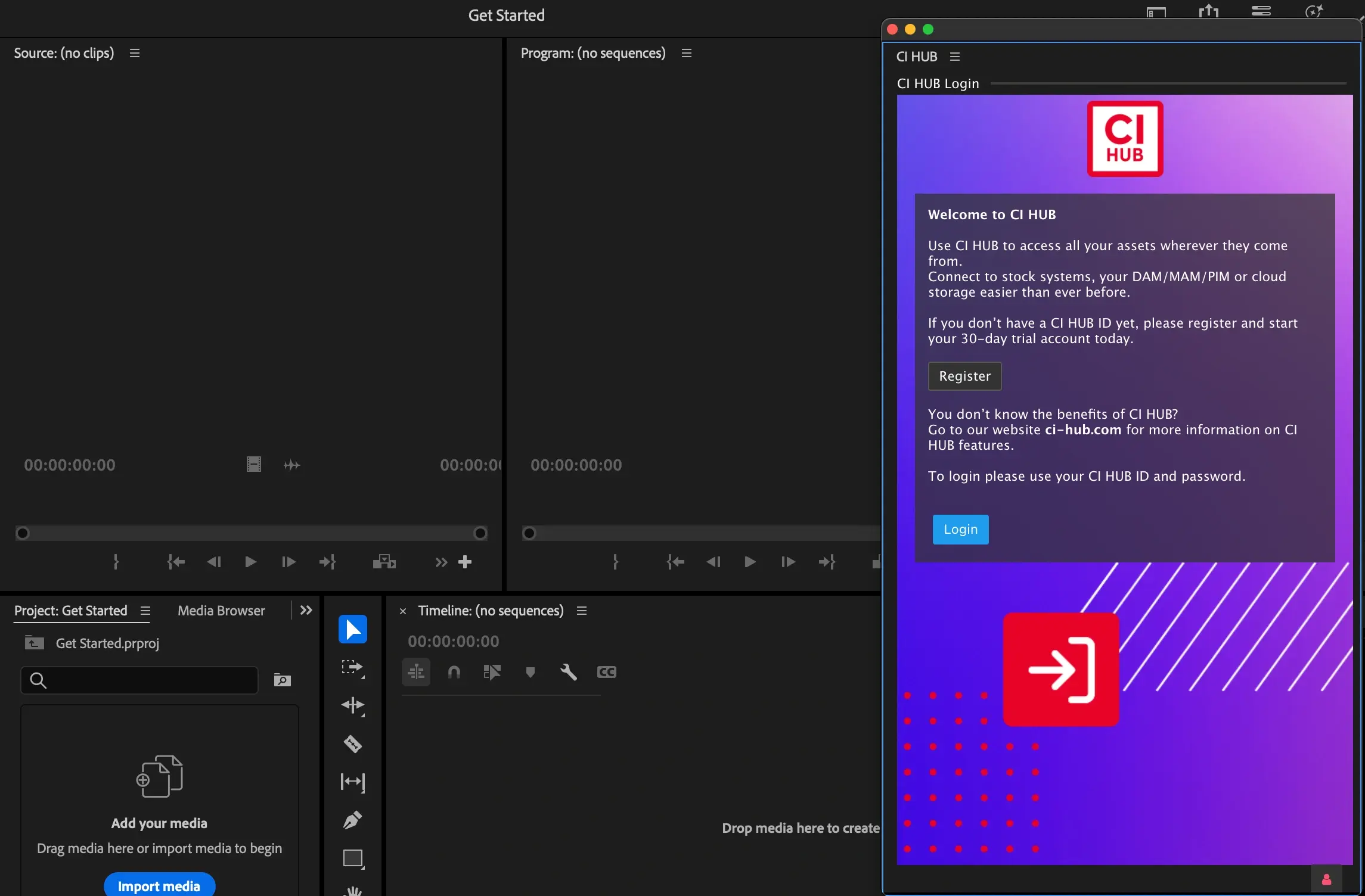Toggle Caption track options CC icon
Image resolution: width=1365 pixels, height=896 pixels.
607,673
